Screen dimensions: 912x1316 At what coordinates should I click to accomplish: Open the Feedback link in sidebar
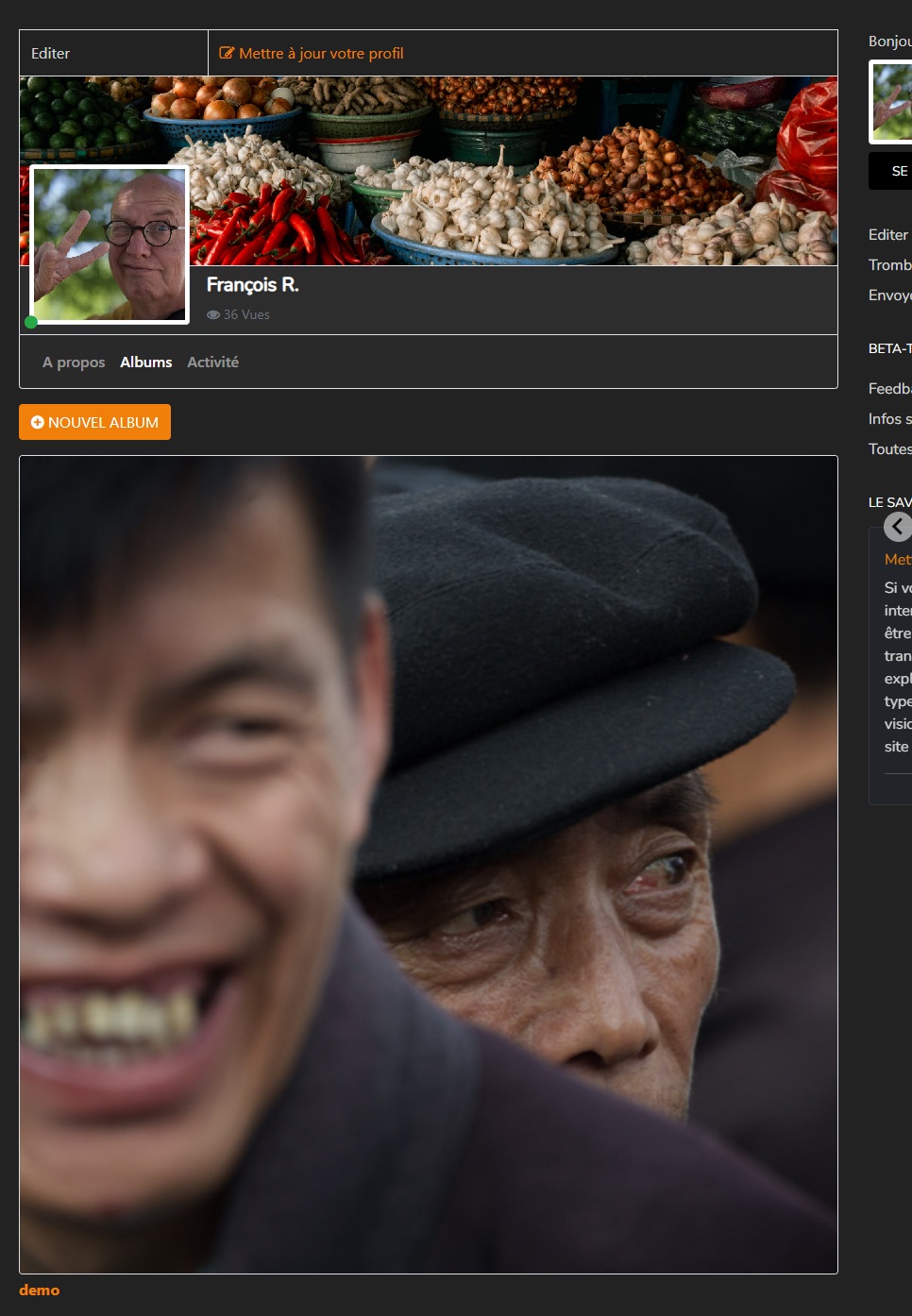[x=889, y=389]
